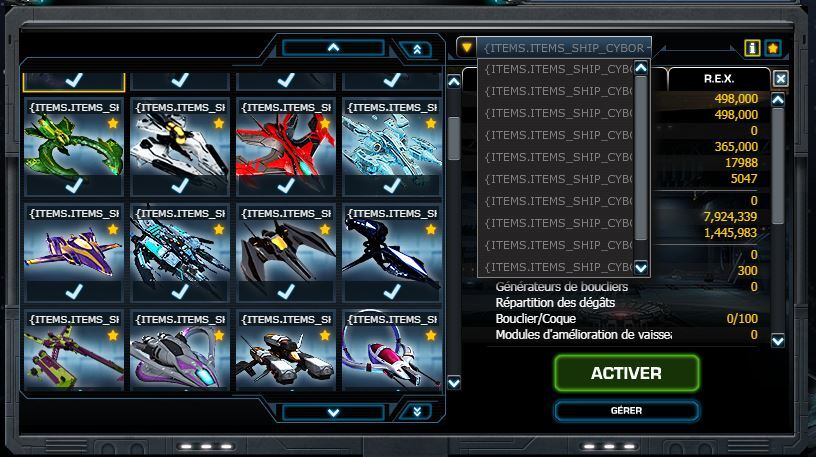816x457 pixels.
Task: Click the gold star favorite icon at top right
Action: (x=773, y=48)
